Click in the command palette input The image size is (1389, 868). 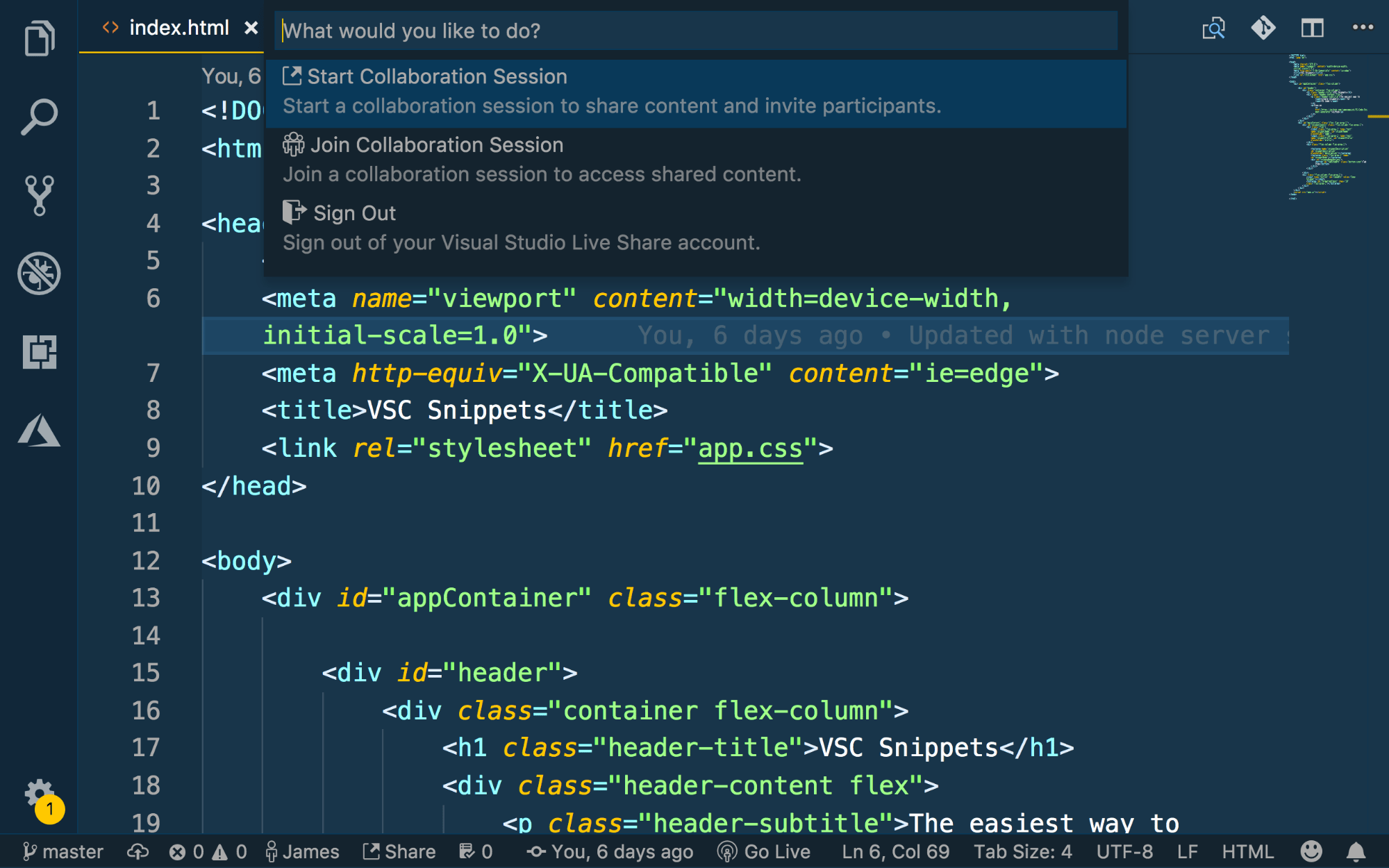point(694,31)
